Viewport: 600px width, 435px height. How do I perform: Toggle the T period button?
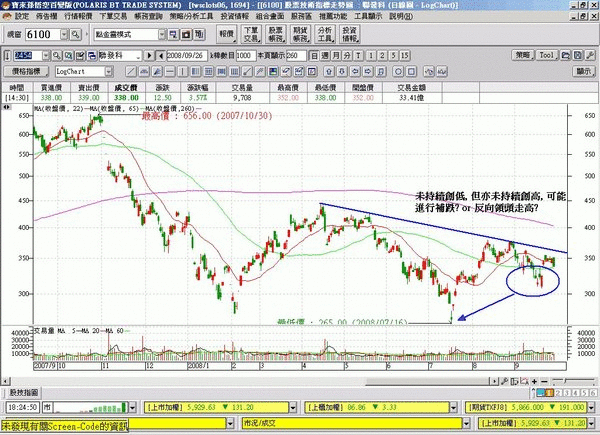pyautogui.click(x=359, y=56)
